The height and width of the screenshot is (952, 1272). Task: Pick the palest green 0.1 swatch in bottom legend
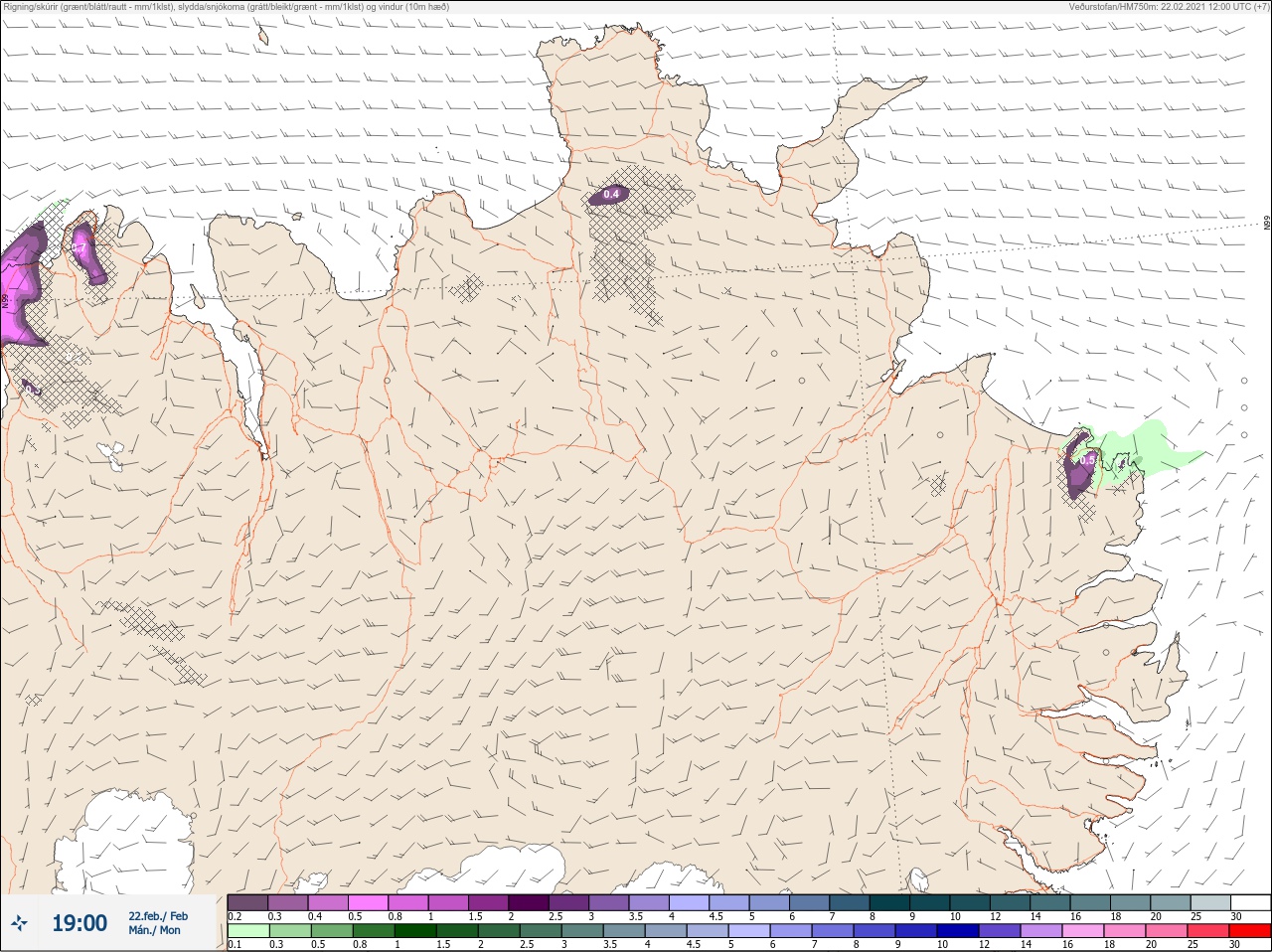[x=247, y=931]
